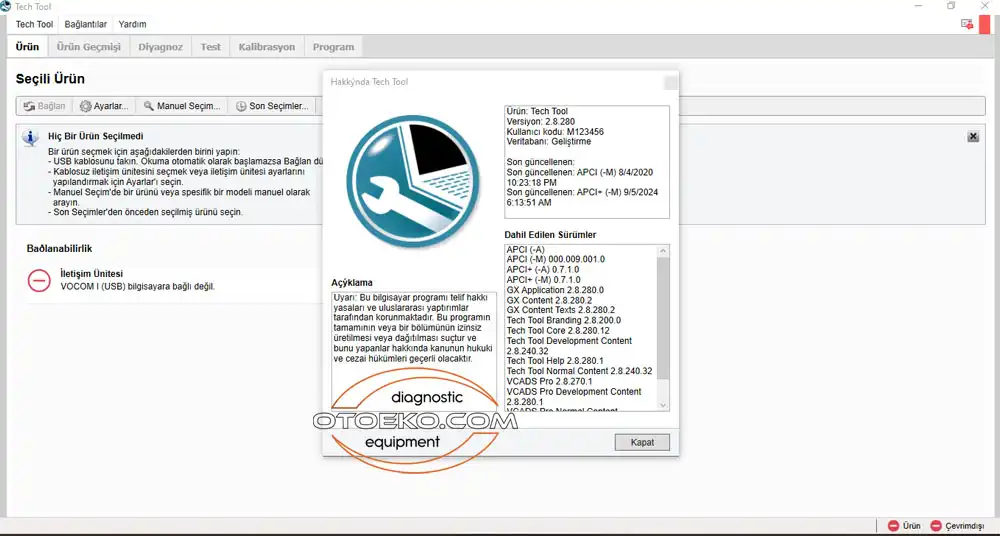Switch to the Kalibrasyon tab

[266, 47]
